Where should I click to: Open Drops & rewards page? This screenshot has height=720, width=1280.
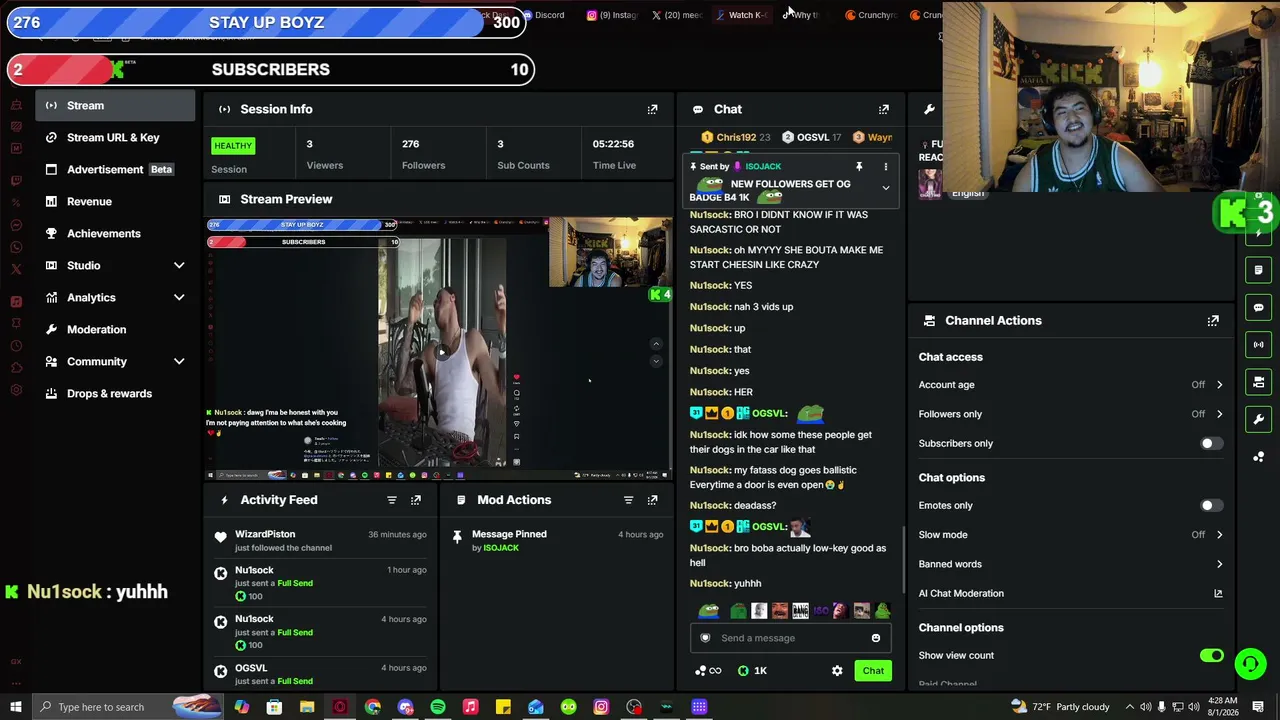coord(115,393)
